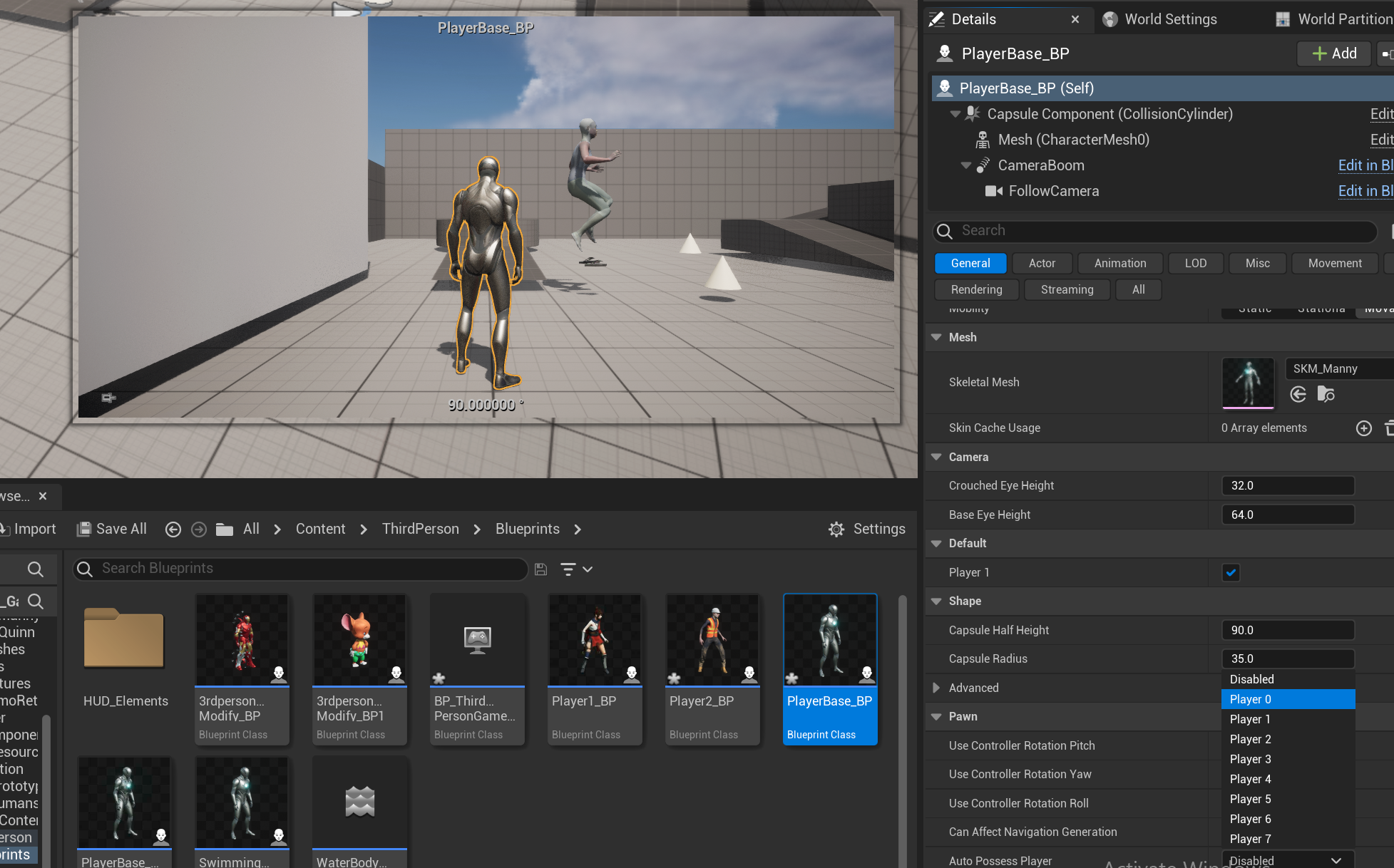
Task: Click the history back arrow in Content Browser
Action: (173, 529)
